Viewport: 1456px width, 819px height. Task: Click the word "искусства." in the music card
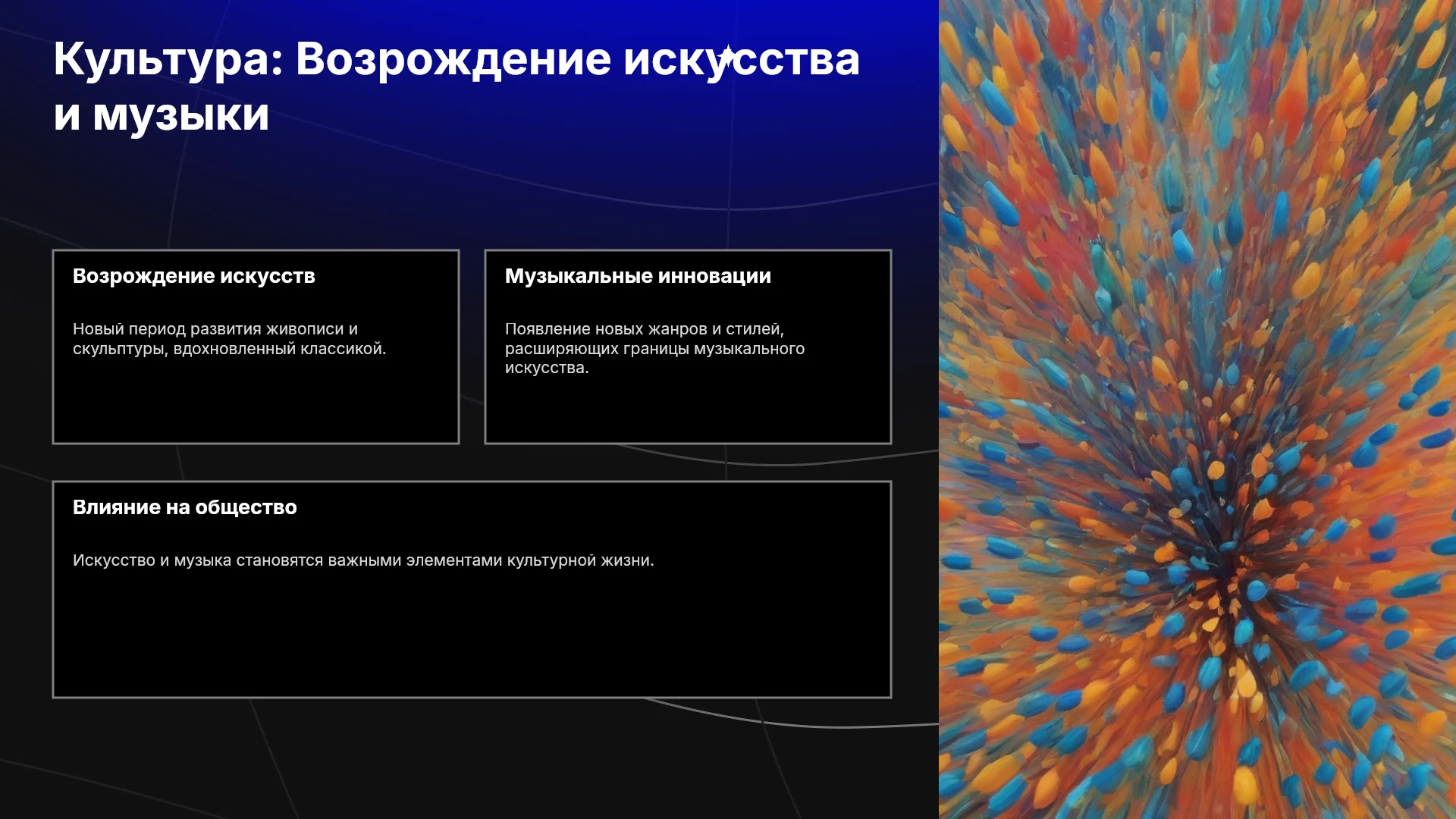click(547, 368)
